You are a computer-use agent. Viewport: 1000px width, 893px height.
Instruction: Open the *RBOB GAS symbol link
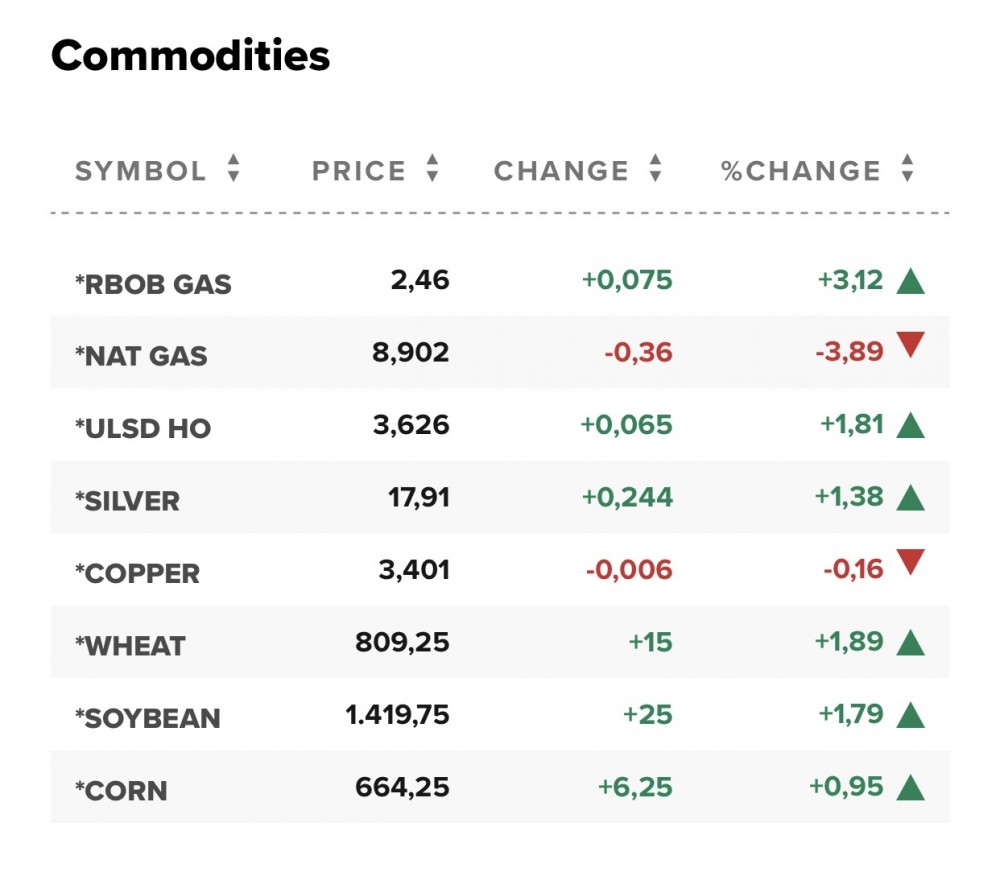tap(153, 284)
